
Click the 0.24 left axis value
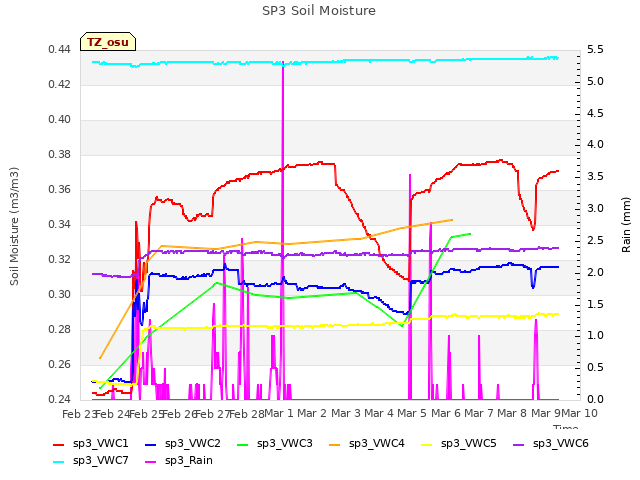tap(59, 400)
